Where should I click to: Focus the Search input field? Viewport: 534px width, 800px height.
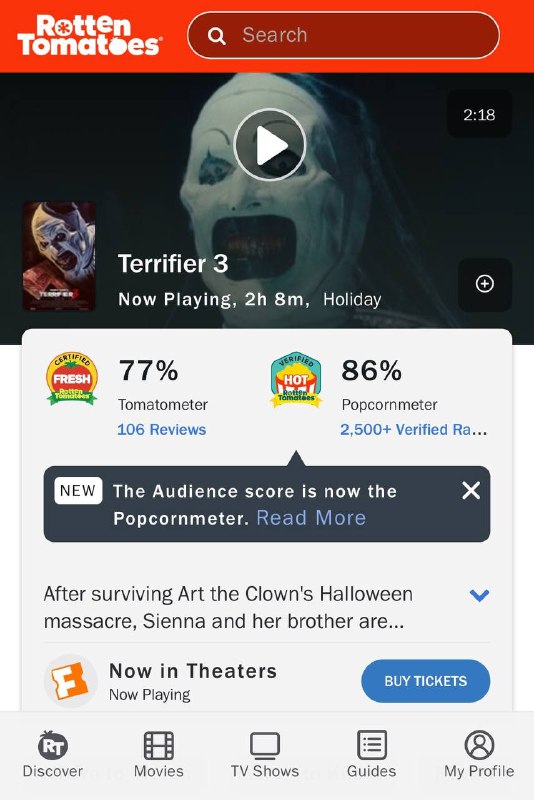pyautogui.click(x=343, y=35)
